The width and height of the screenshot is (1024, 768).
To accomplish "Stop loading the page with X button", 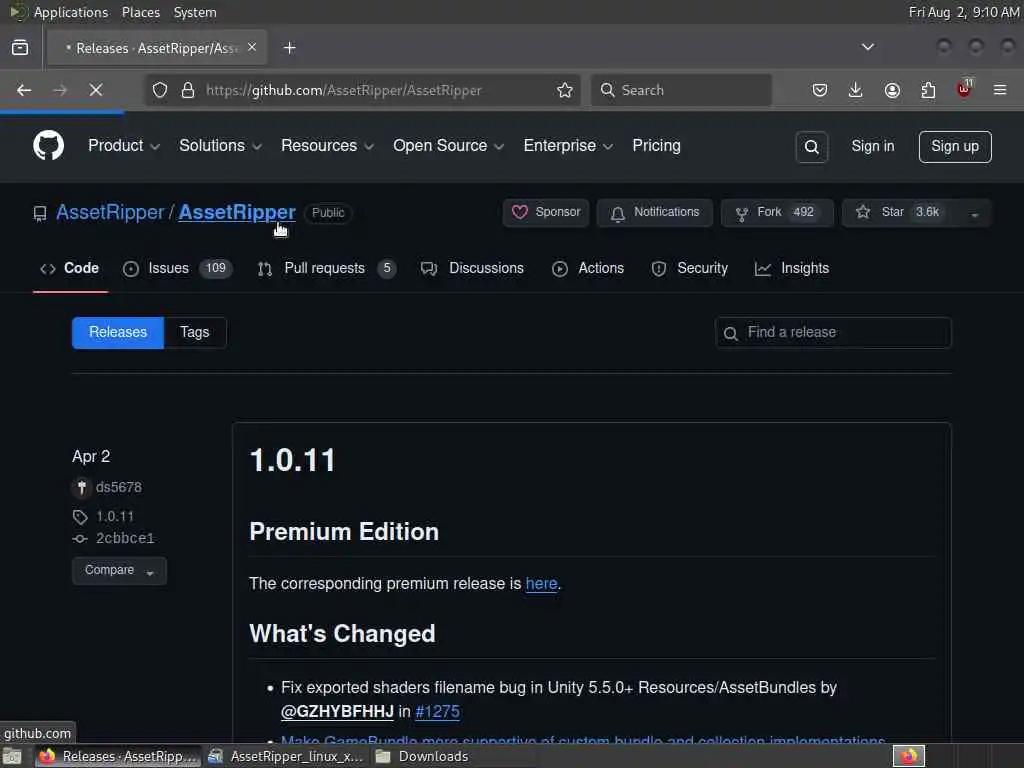I will 96,90.
